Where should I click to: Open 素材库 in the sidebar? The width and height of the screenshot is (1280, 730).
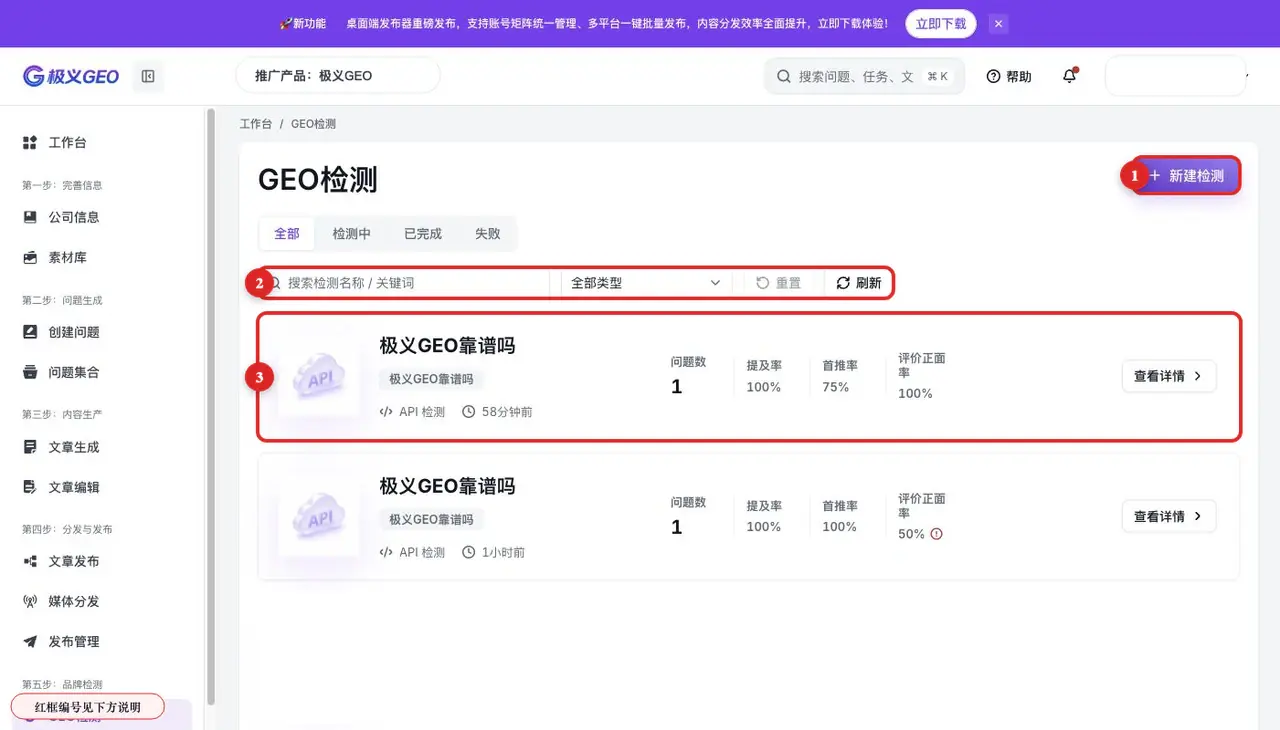click(68, 257)
